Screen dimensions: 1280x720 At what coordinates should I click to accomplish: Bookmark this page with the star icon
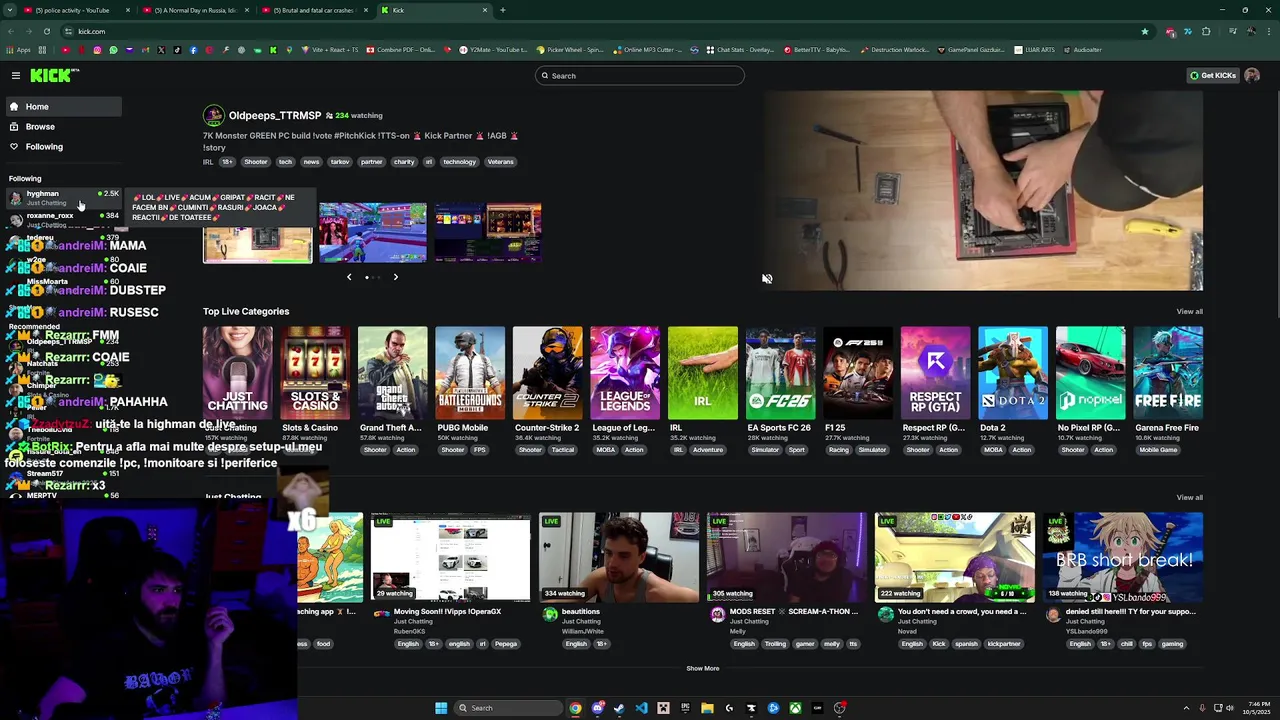(1145, 31)
